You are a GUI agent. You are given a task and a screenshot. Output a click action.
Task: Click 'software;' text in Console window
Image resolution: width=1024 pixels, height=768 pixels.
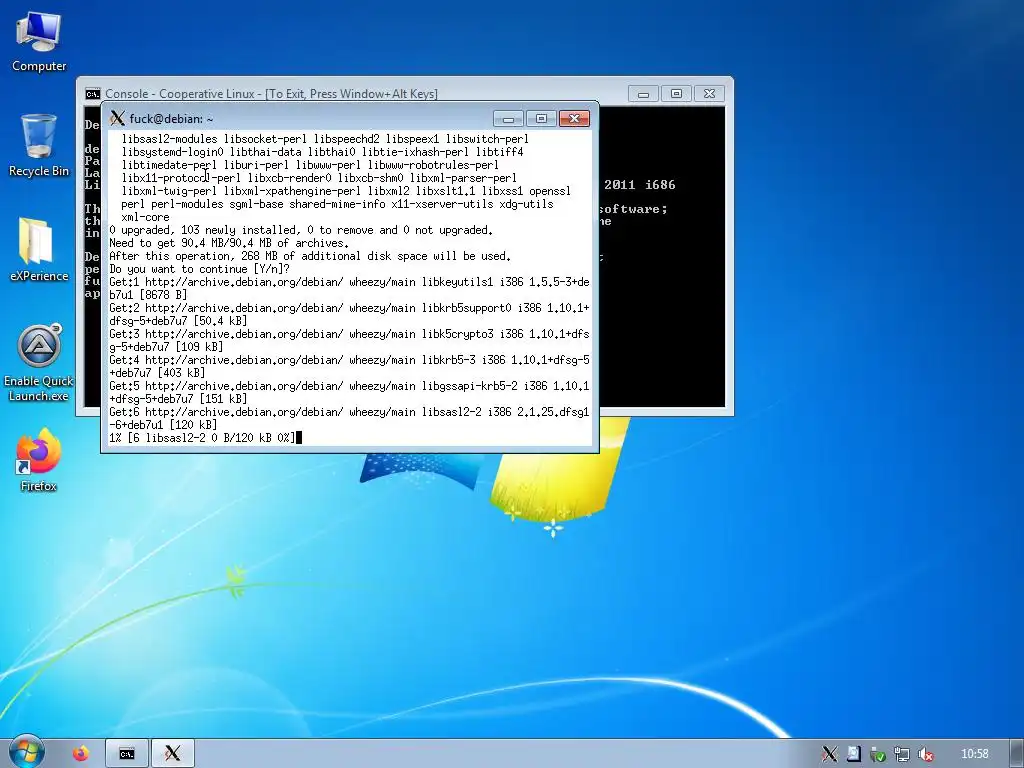[633, 209]
